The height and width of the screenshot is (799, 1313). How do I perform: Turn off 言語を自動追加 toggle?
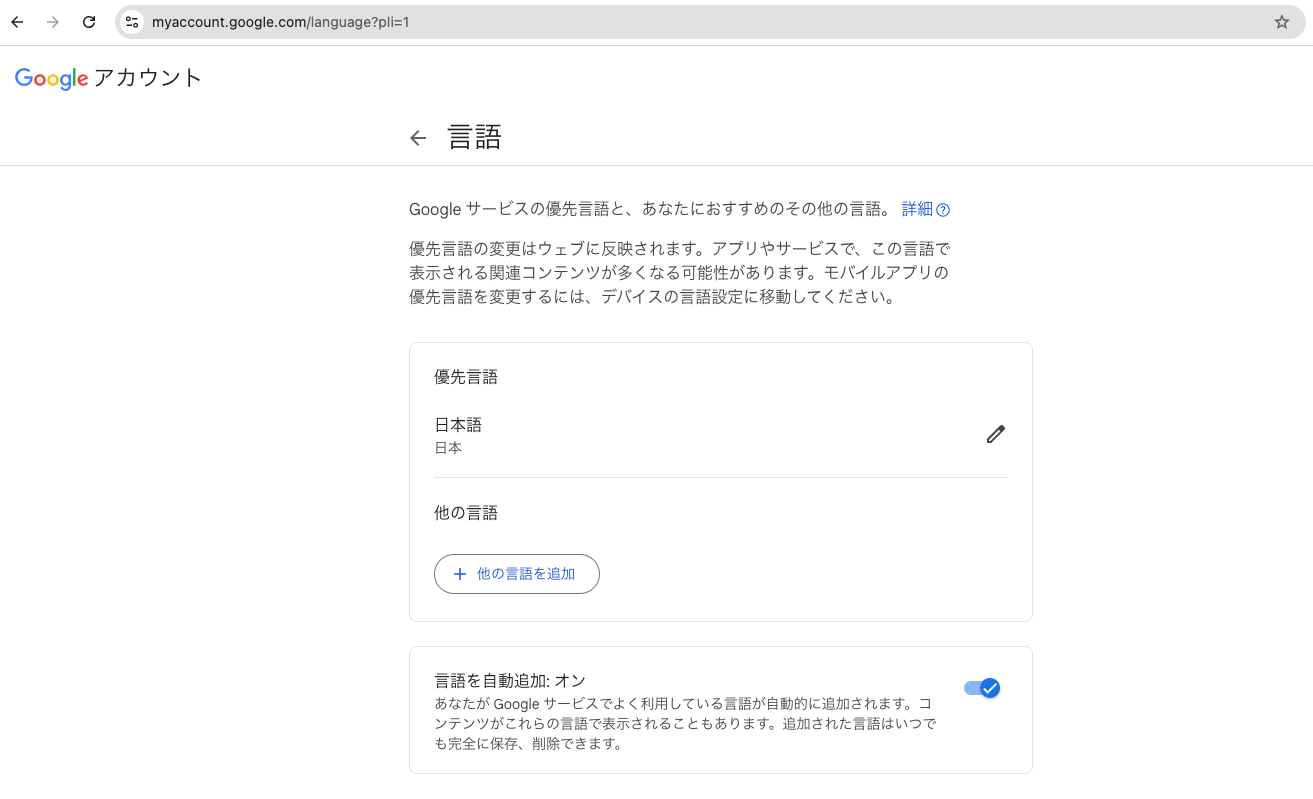pos(982,688)
